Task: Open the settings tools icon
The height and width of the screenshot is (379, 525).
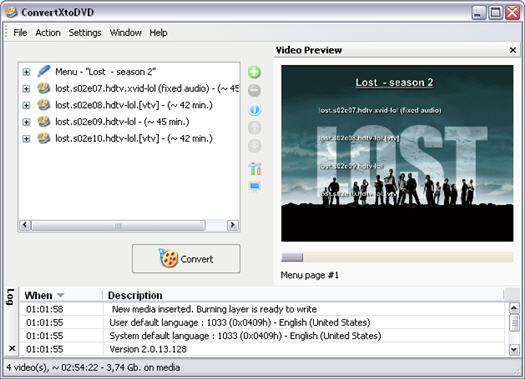Action: tap(255, 168)
